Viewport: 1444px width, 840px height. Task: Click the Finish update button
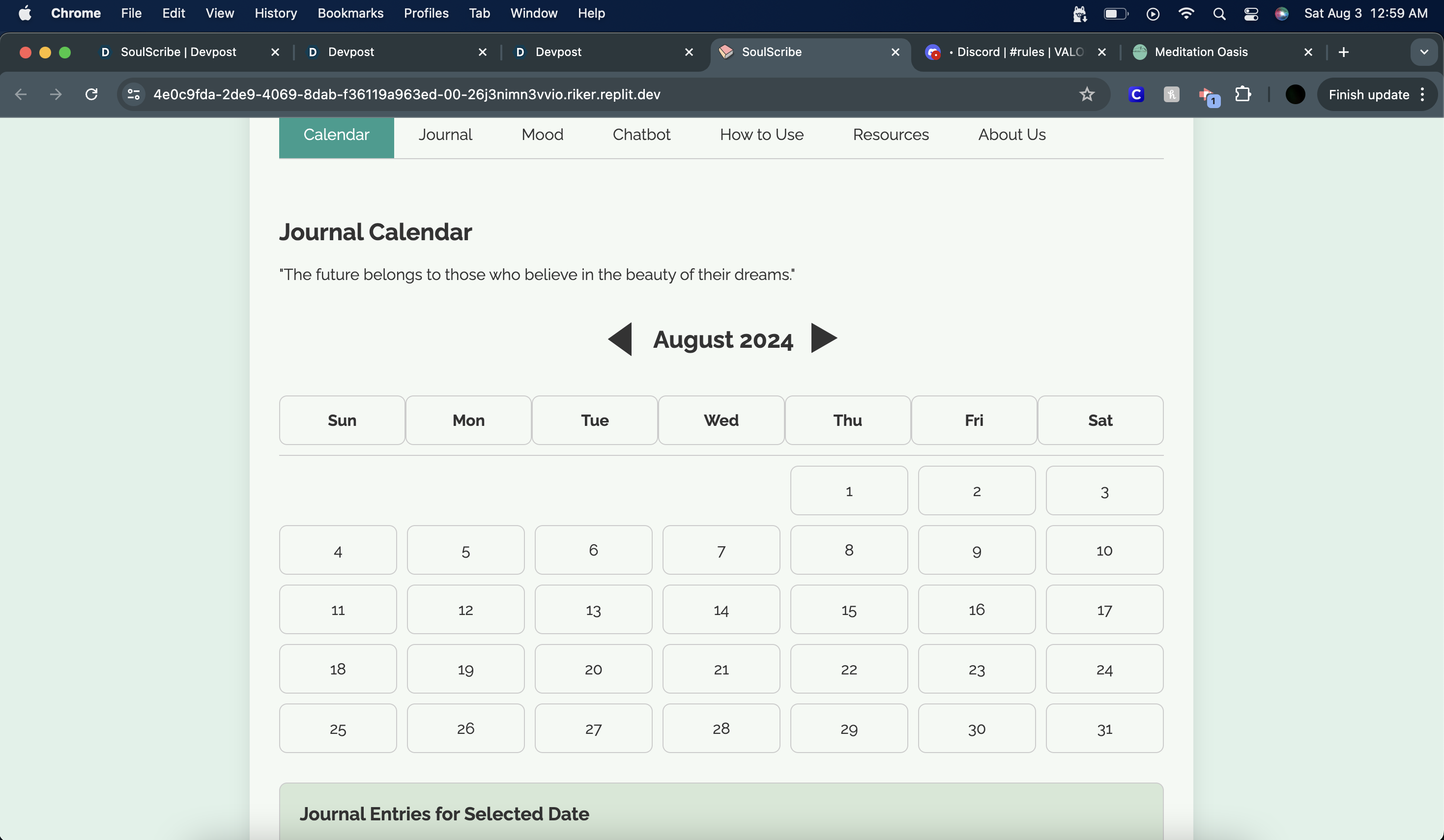pyautogui.click(x=1368, y=94)
